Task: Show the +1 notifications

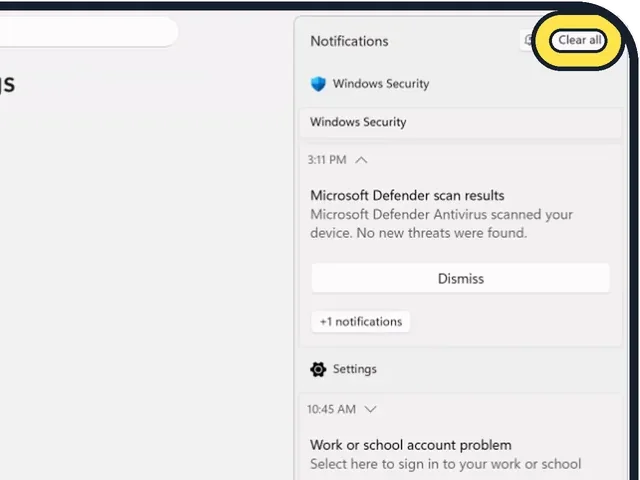Action: click(361, 322)
